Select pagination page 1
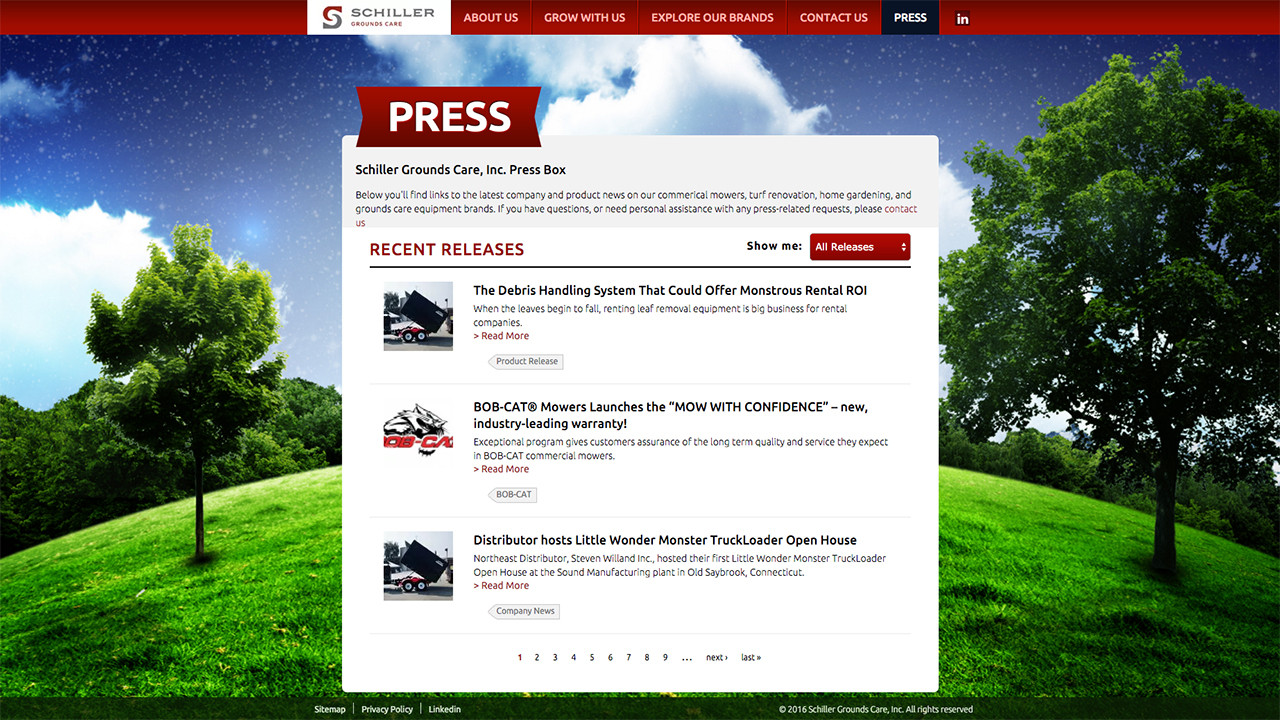The width and height of the screenshot is (1280, 720). pyautogui.click(x=519, y=658)
